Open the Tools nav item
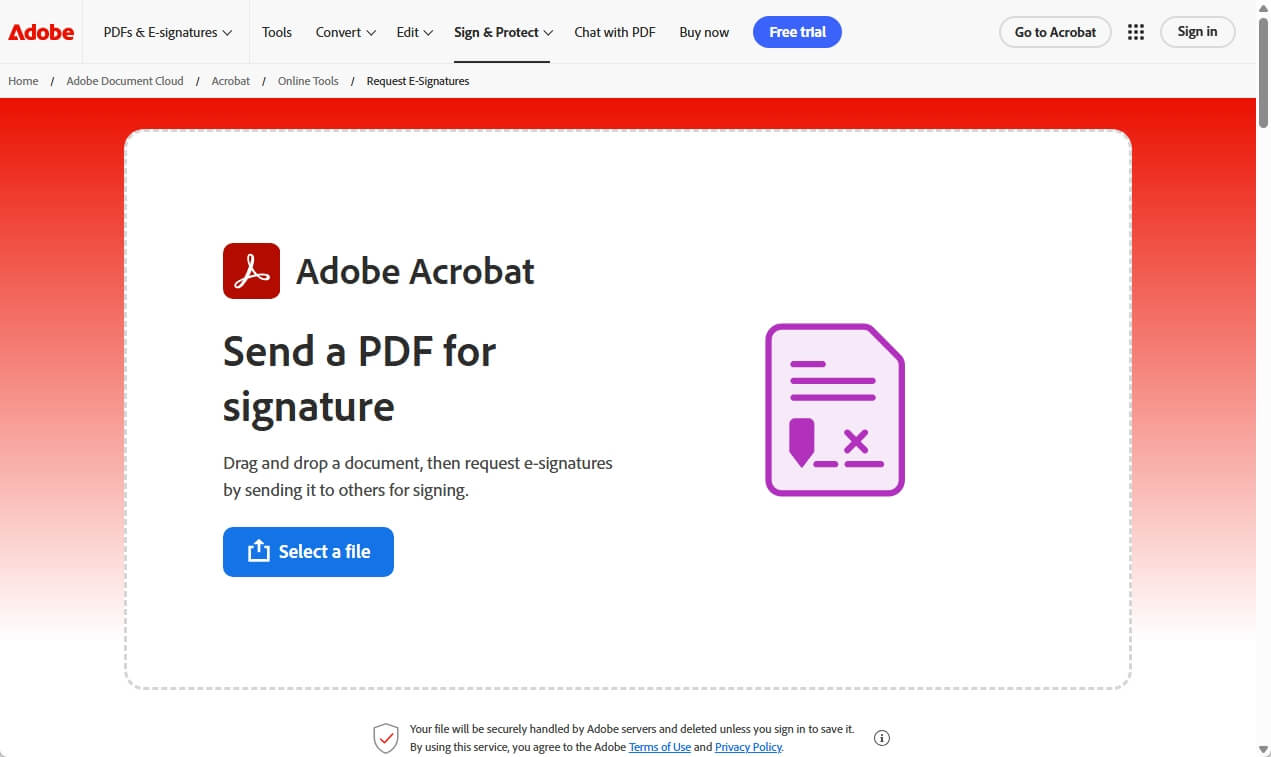The image size is (1271, 757). pos(277,32)
